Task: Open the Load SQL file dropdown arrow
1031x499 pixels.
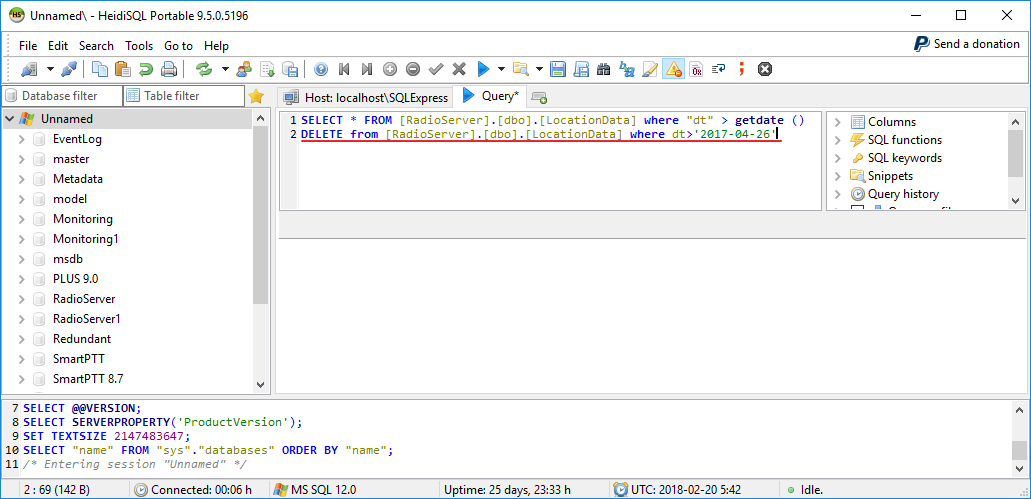Action: coord(540,68)
